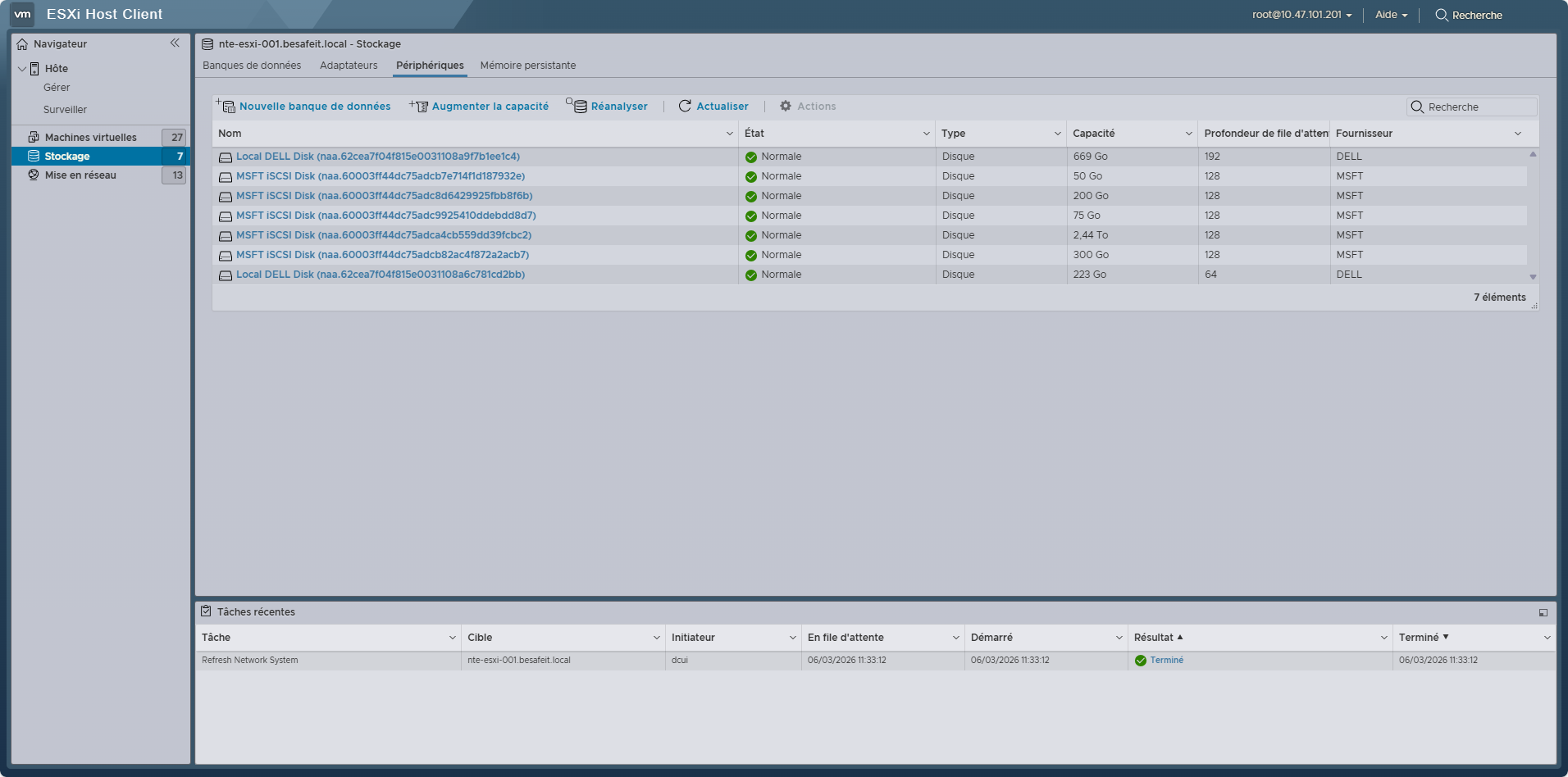
Task: Click disk icon of the 669 Go DELL disk
Action: [x=226, y=157]
